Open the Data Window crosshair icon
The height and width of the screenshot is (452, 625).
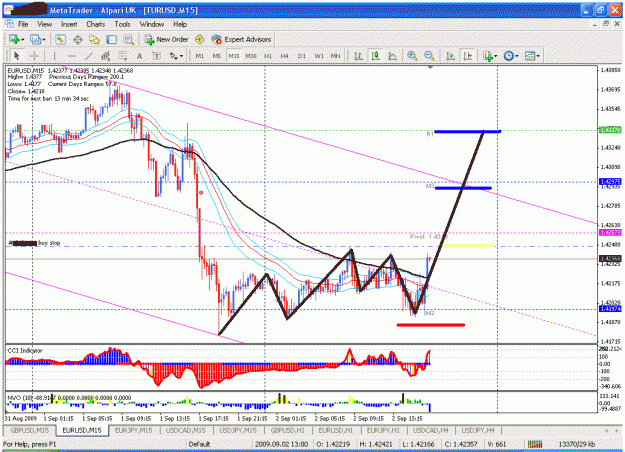click(x=78, y=39)
